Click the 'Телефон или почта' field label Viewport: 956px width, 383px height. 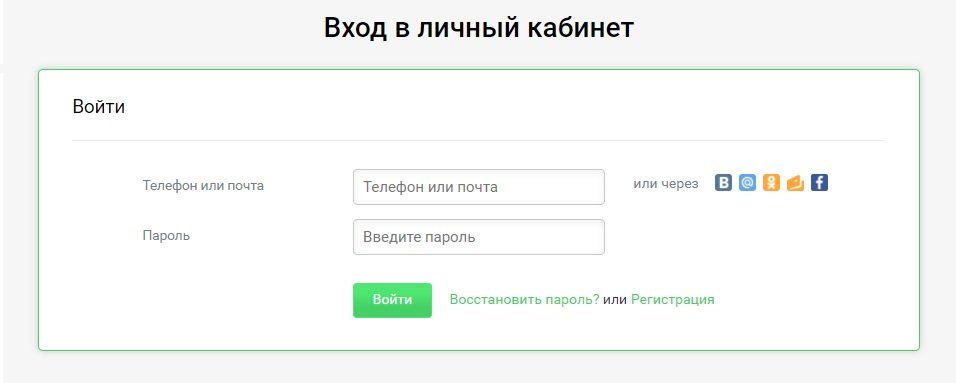pyautogui.click(x=203, y=185)
